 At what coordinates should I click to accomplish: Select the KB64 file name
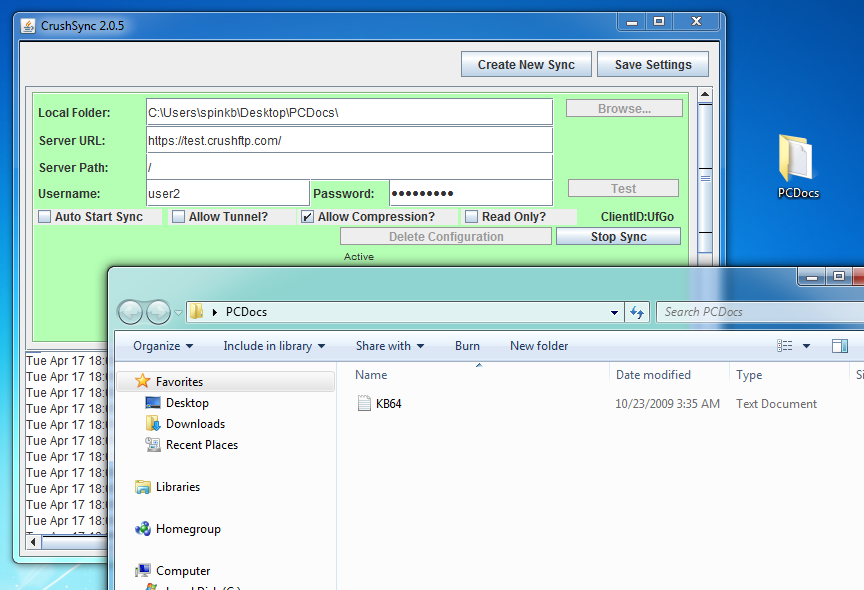point(388,404)
